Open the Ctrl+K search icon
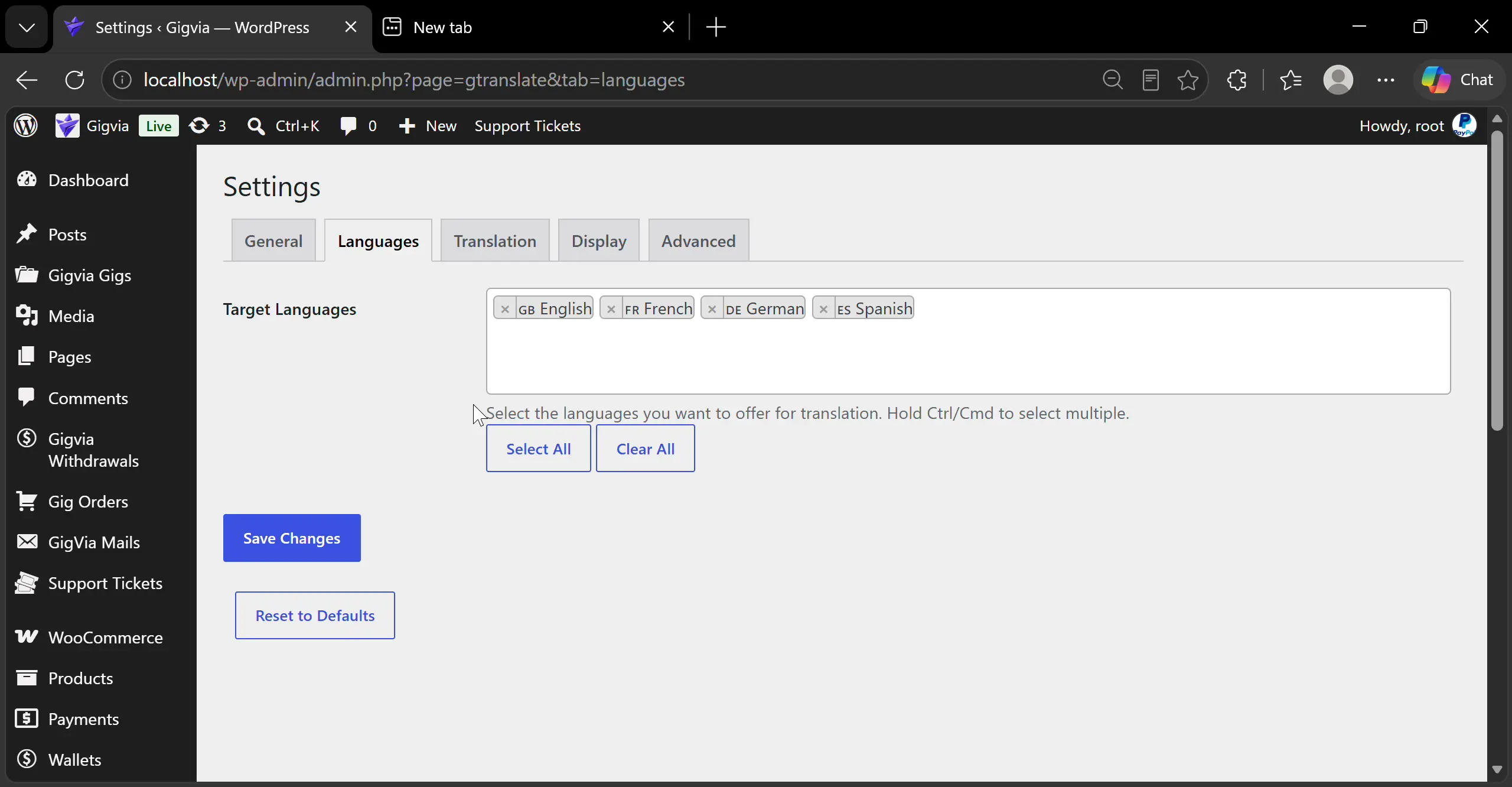Image resolution: width=1512 pixels, height=787 pixels. (256, 126)
